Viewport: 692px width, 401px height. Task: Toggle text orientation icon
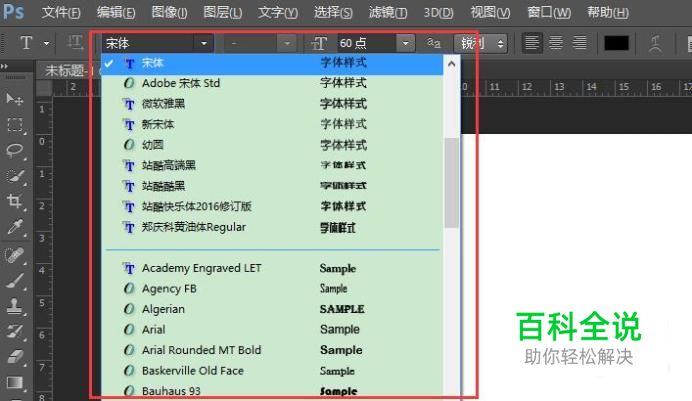coord(75,43)
